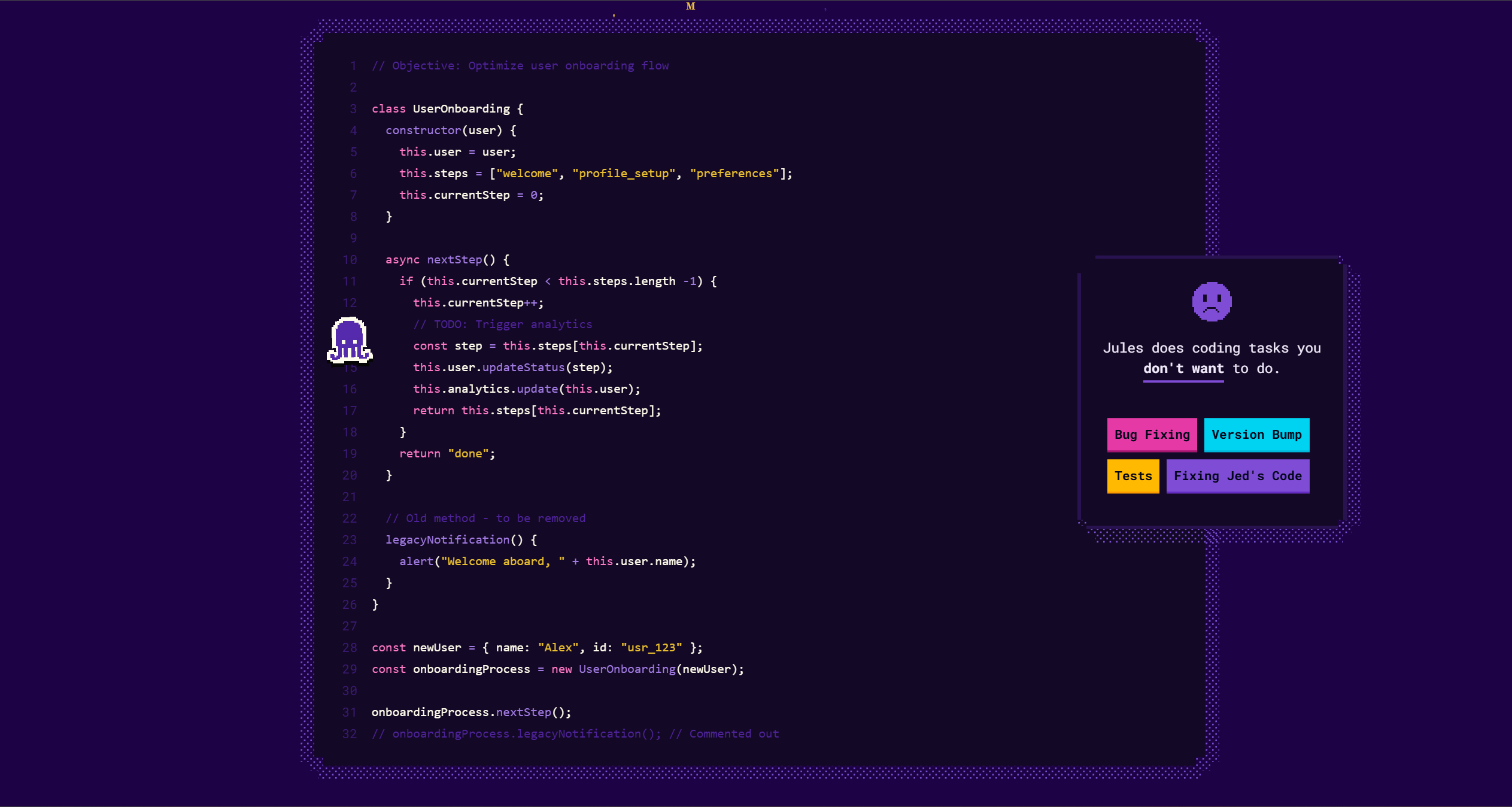Screen dimensions: 1512x807
Task: Click the alert Welcome aboard code line
Action: pos(547,562)
